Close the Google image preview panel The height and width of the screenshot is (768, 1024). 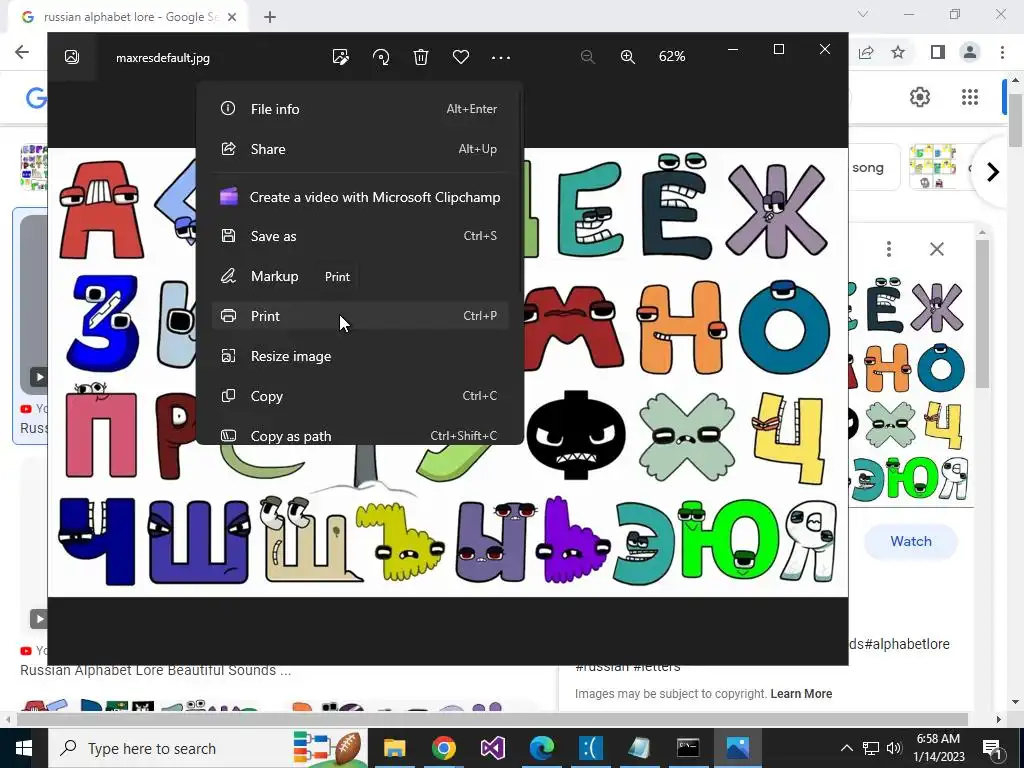tap(936, 249)
